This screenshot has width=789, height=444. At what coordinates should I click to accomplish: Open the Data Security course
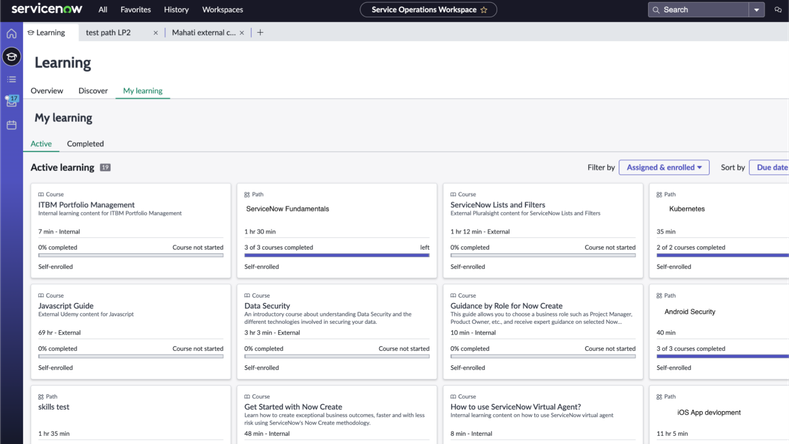[x=267, y=306]
